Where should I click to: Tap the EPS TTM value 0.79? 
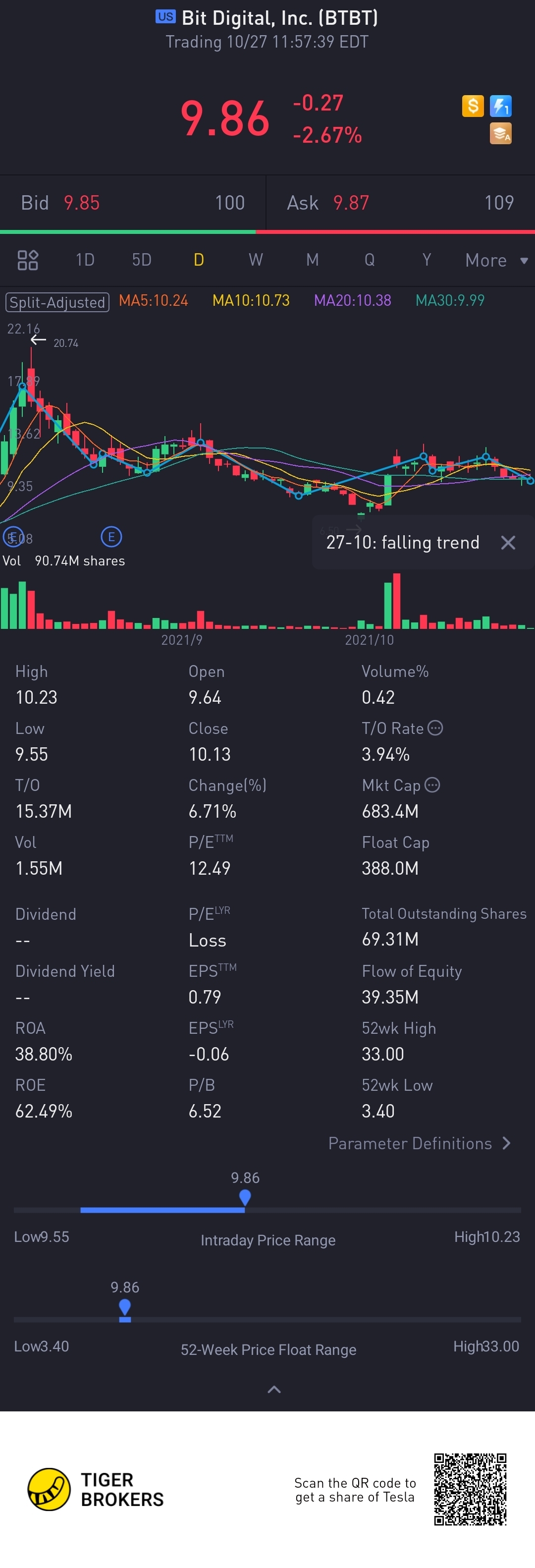tap(205, 997)
